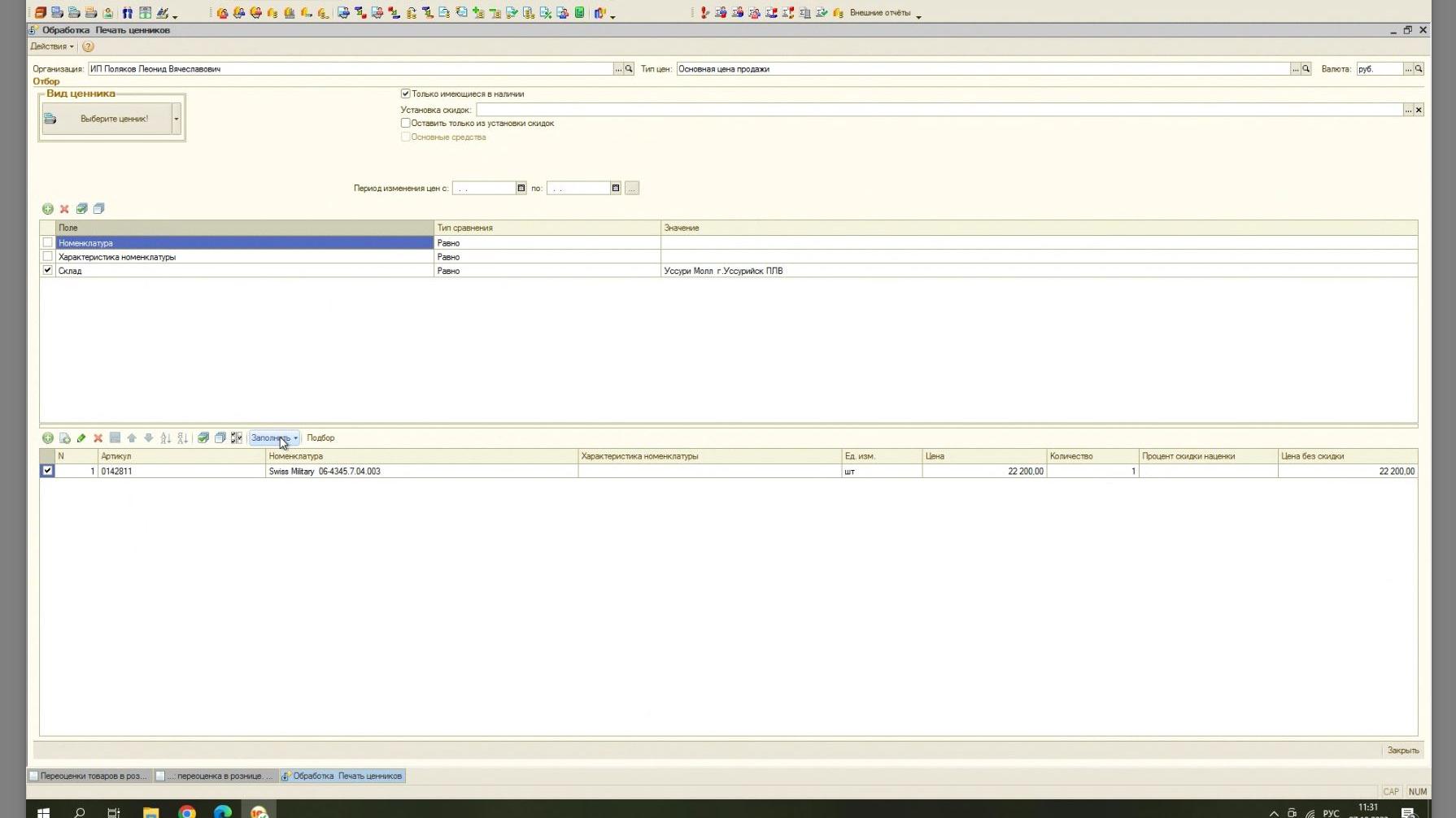
Task: Open the help question-mark icon beside Действия
Action: tap(88, 46)
